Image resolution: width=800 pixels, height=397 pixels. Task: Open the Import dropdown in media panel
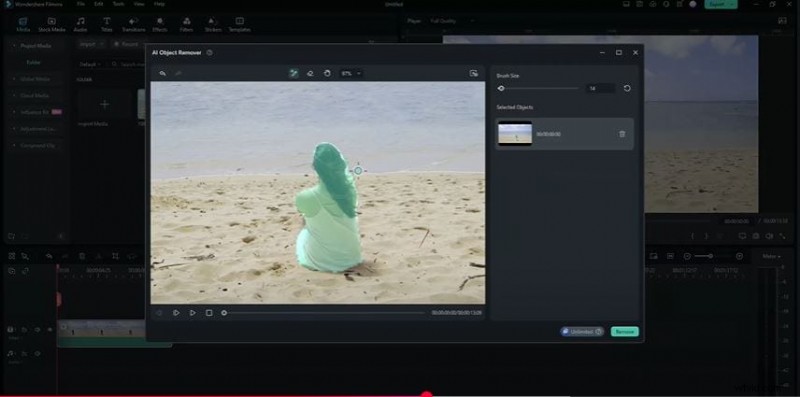(x=91, y=44)
